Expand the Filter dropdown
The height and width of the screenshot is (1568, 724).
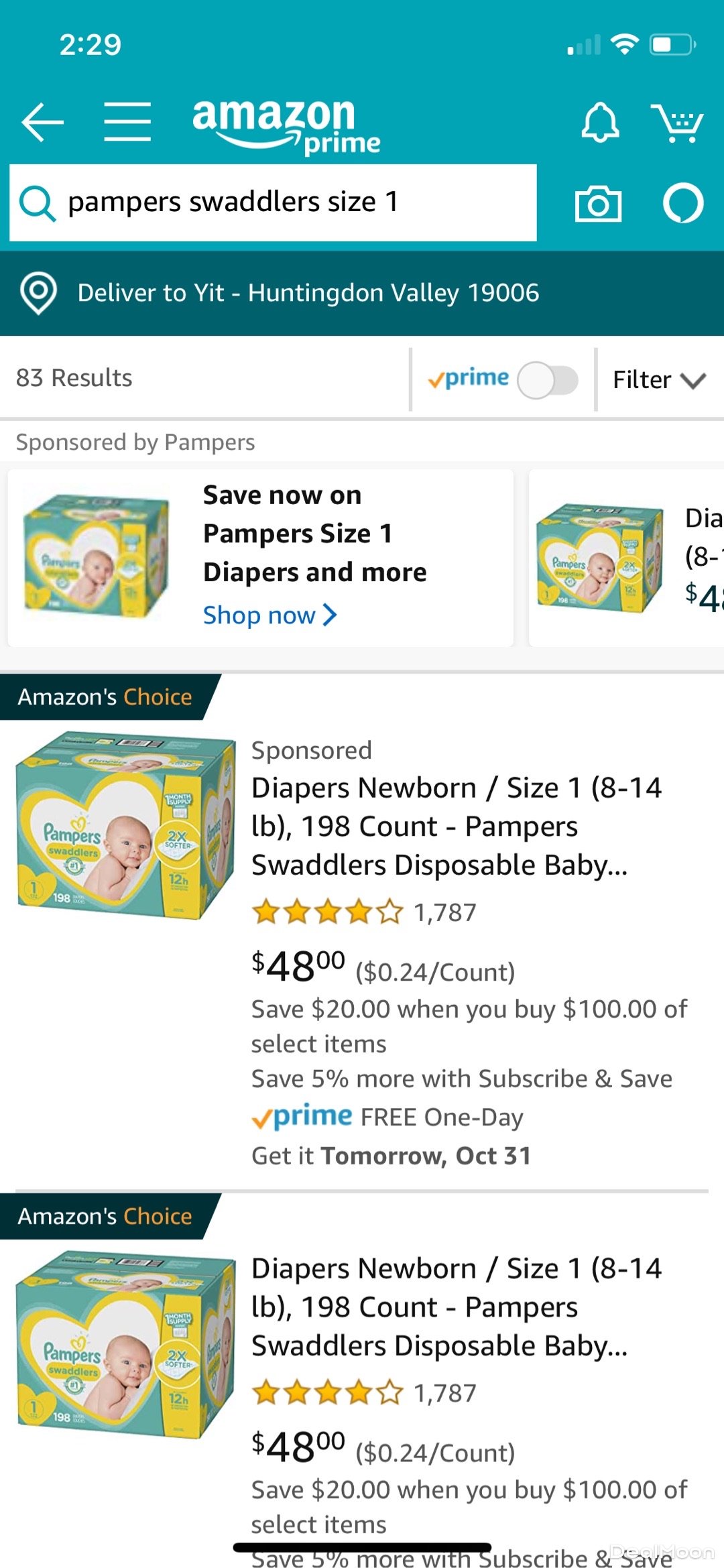coord(658,380)
